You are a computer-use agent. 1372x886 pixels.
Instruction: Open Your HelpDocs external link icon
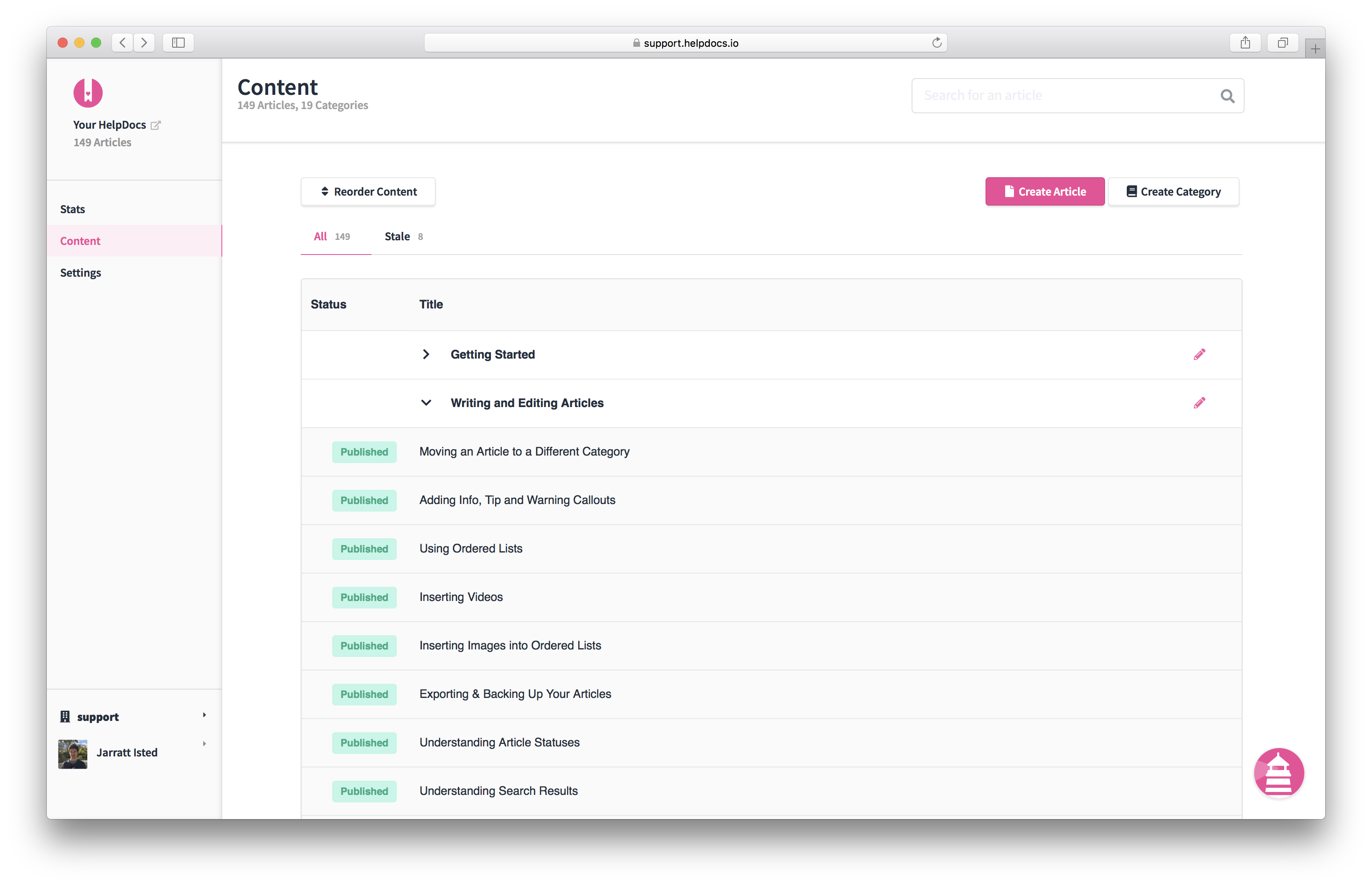pyautogui.click(x=155, y=125)
